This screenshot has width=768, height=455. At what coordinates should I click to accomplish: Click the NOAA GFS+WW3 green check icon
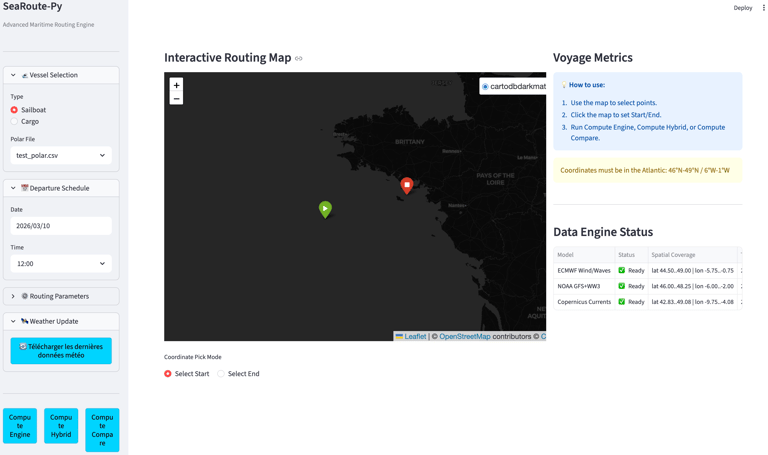pos(622,286)
